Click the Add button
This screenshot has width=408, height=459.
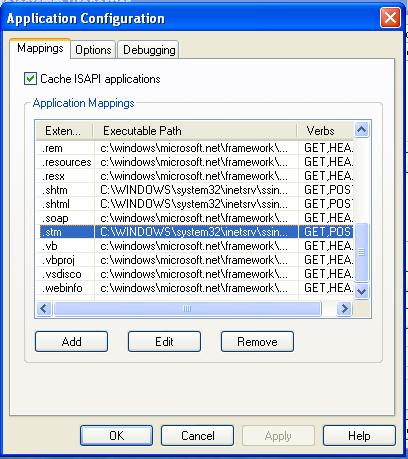point(71,342)
